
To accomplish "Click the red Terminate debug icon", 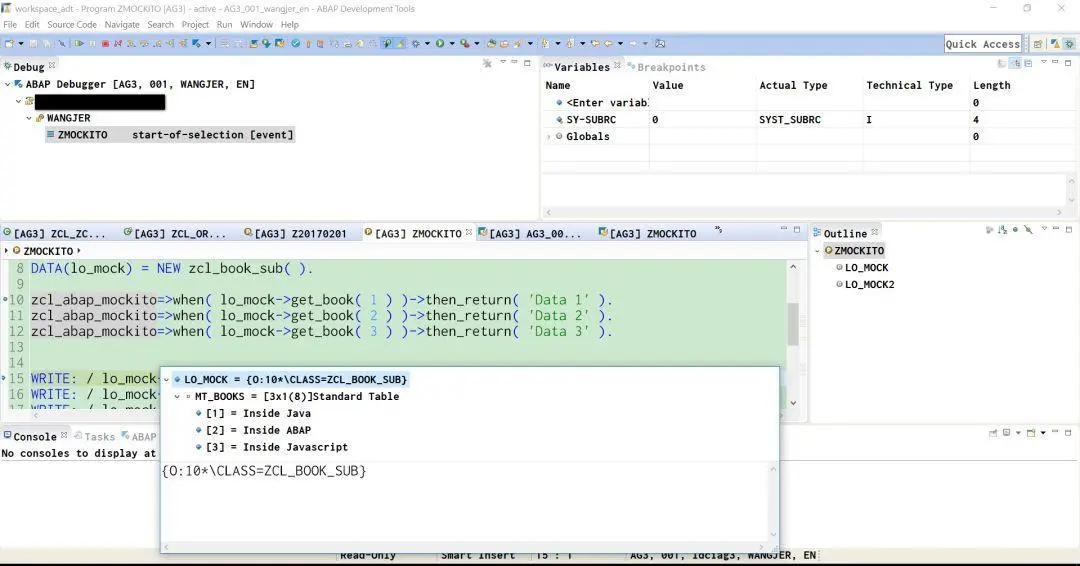I will (x=105, y=43).
